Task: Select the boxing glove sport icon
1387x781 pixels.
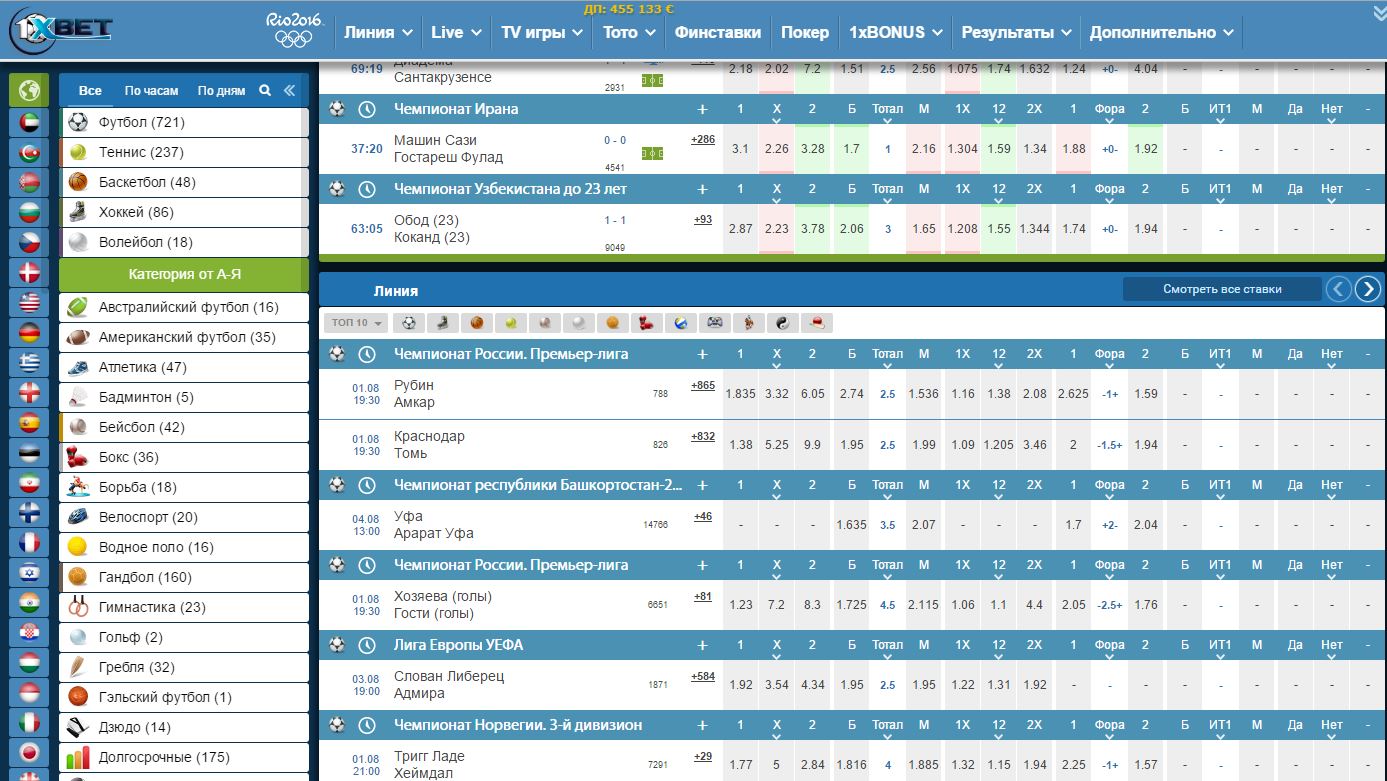Action: pos(644,322)
